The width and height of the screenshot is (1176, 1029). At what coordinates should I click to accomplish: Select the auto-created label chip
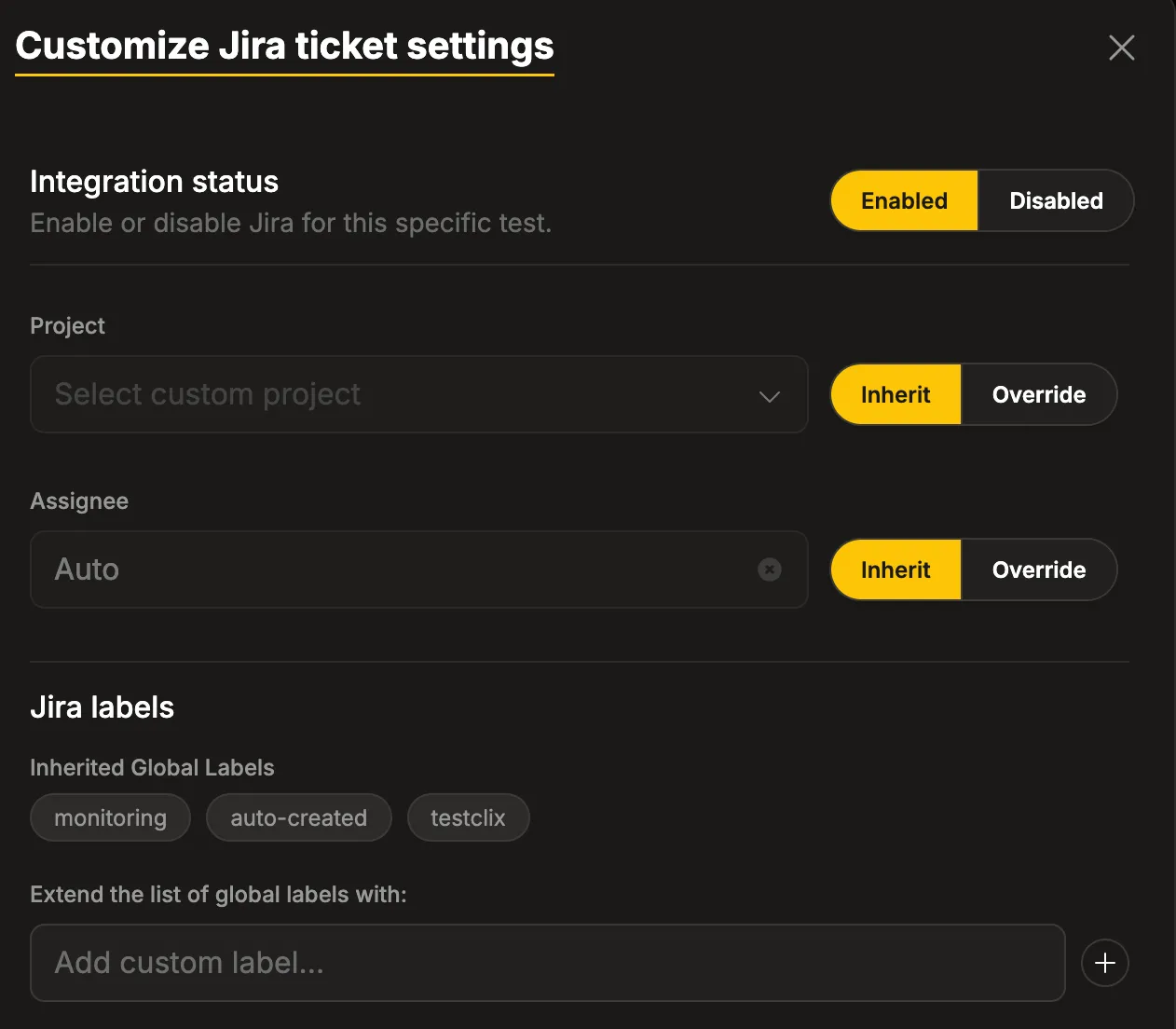click(299, 817)
